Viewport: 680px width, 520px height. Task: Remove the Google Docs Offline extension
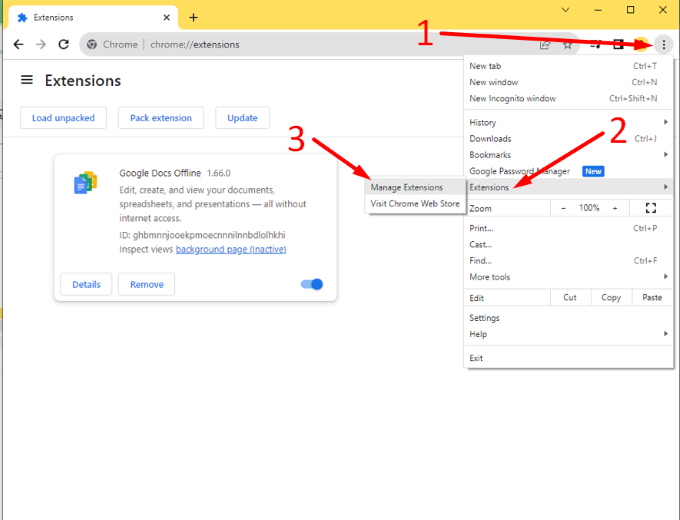(147, 284)
